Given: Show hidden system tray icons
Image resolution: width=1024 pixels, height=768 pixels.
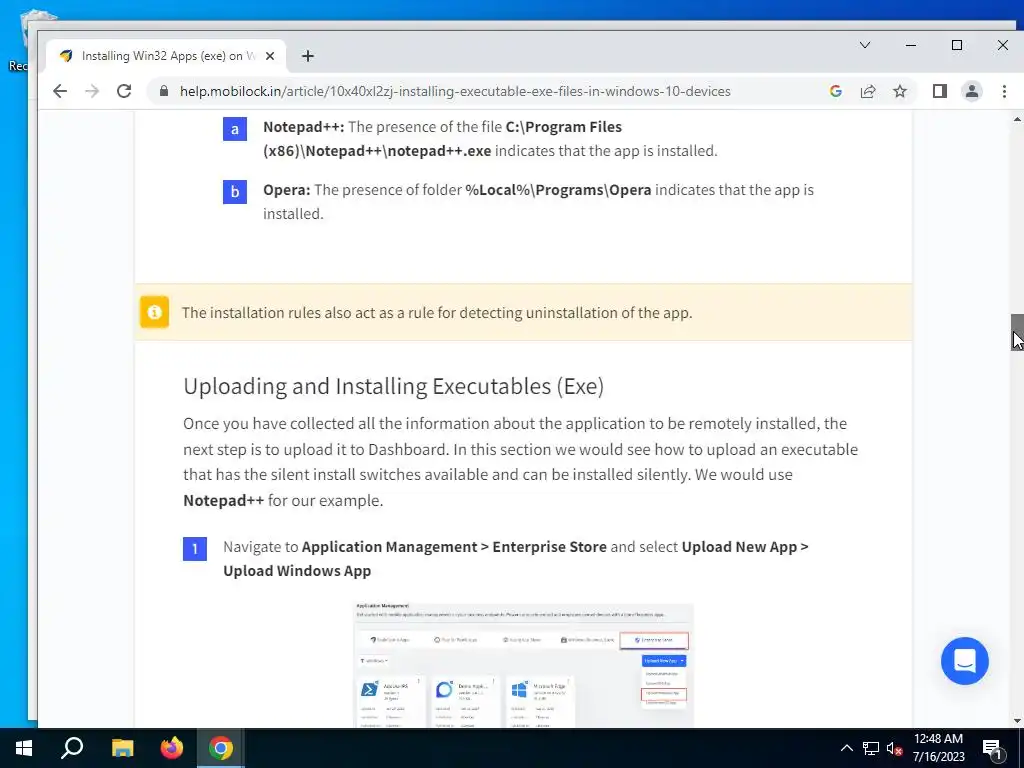Looking at the screenshot, I should (846, 748).
